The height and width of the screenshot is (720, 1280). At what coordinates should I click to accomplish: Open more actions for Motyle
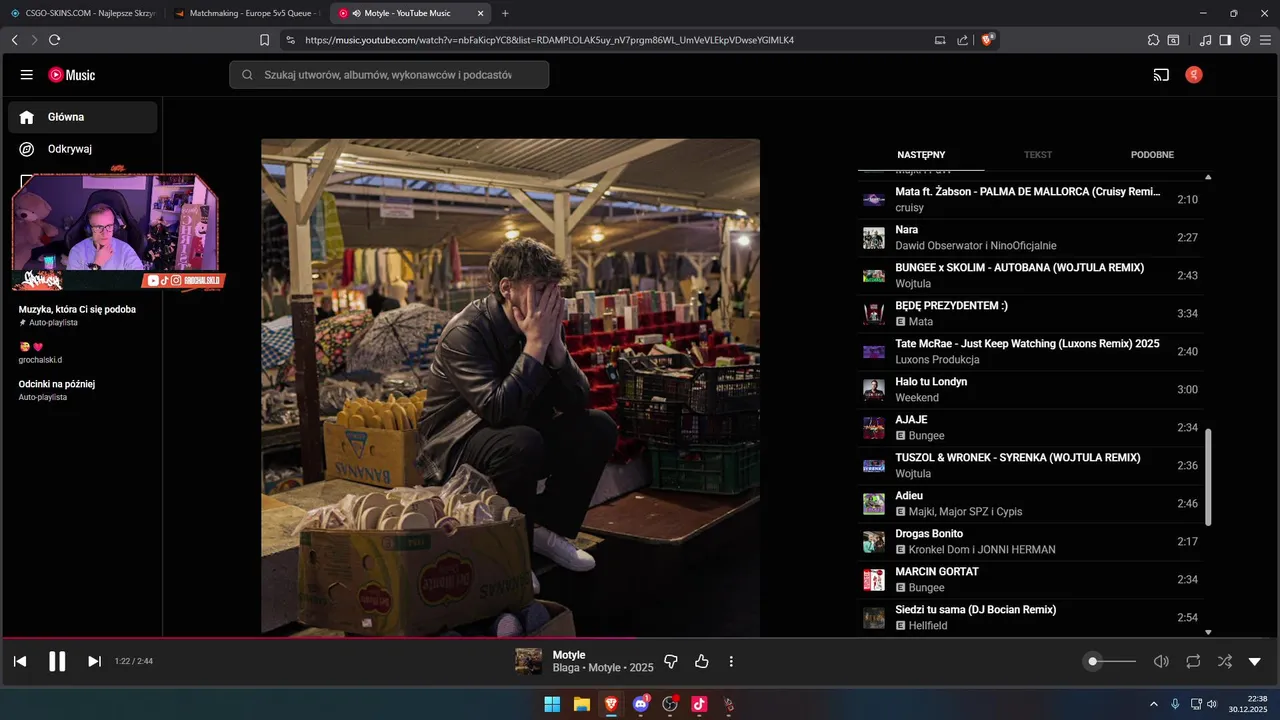coord(731,661)
